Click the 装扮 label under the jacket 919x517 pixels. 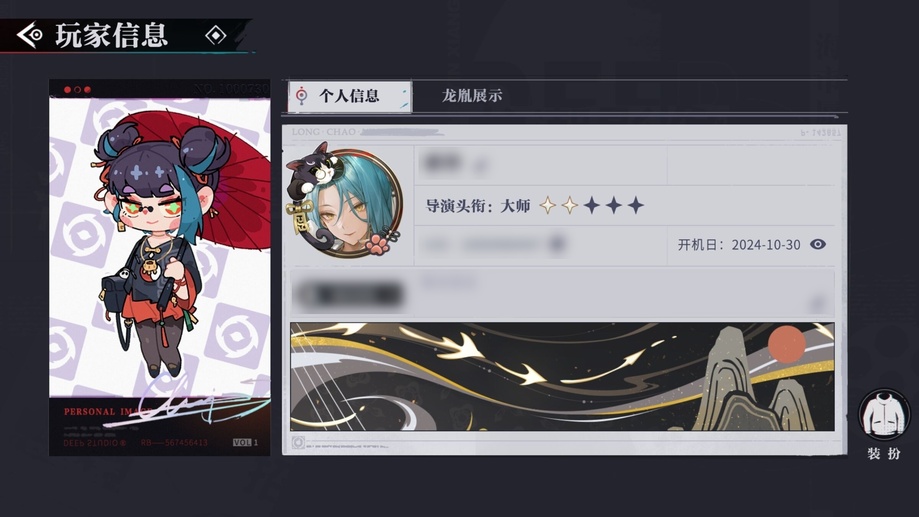coord(884,454)
